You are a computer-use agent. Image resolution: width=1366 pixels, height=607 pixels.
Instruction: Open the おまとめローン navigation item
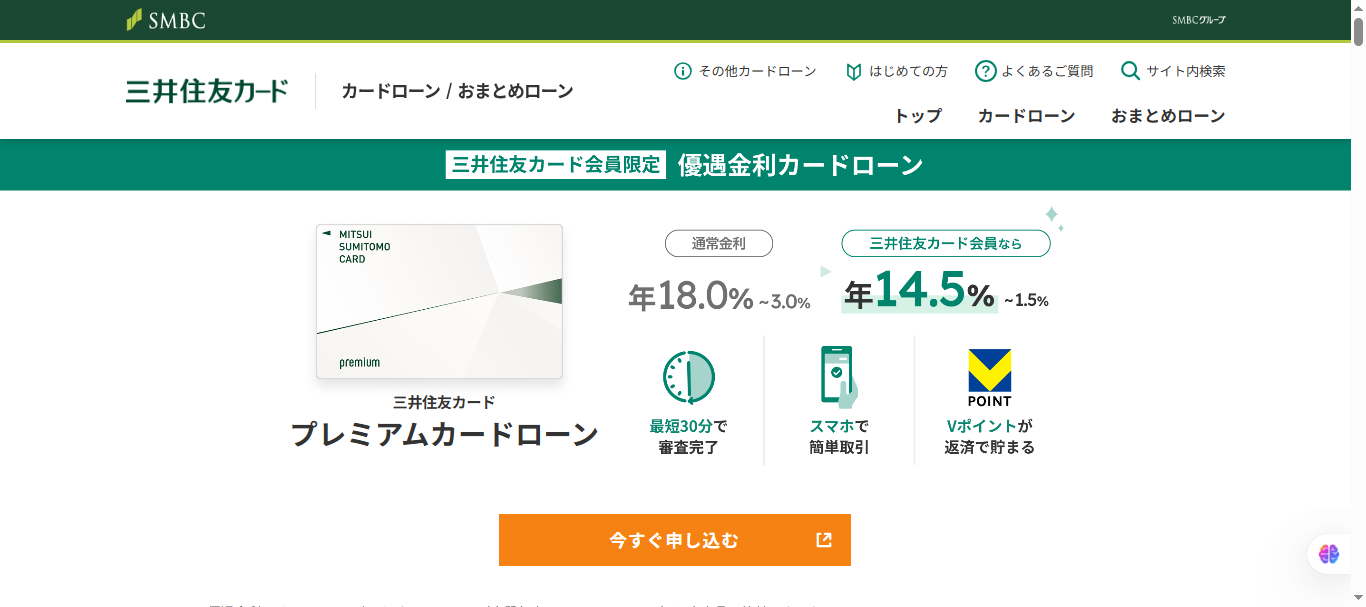pyautogui.click(x=1168, y=115)
